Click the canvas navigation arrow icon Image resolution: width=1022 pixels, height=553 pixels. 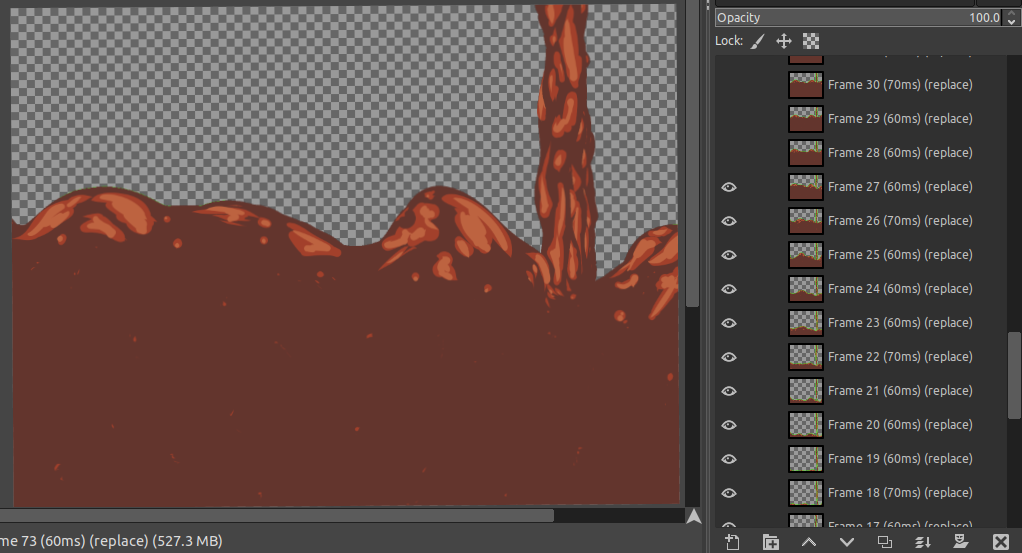pyautogui.click(x=693, y=516)
